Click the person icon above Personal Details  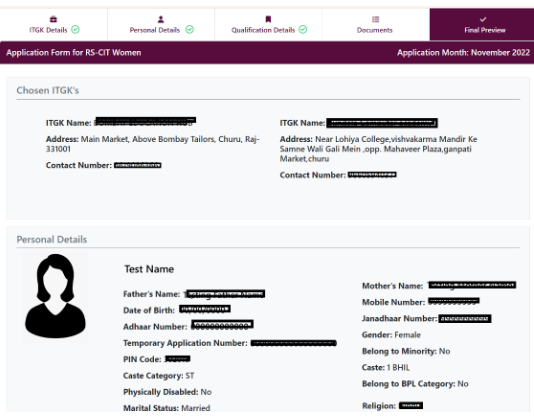(x=161, y=19)
